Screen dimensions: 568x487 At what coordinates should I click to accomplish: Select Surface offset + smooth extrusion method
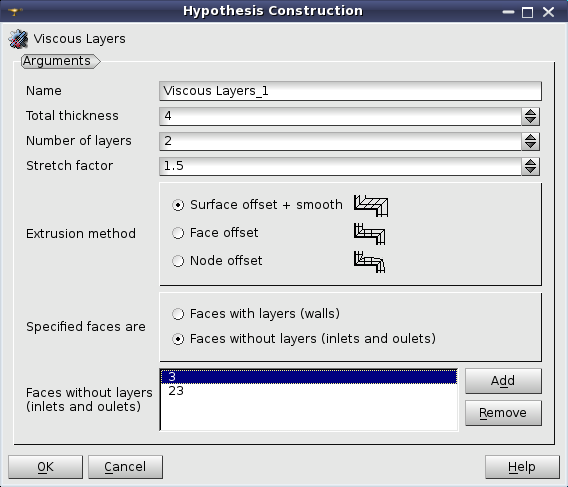point(178,205)
